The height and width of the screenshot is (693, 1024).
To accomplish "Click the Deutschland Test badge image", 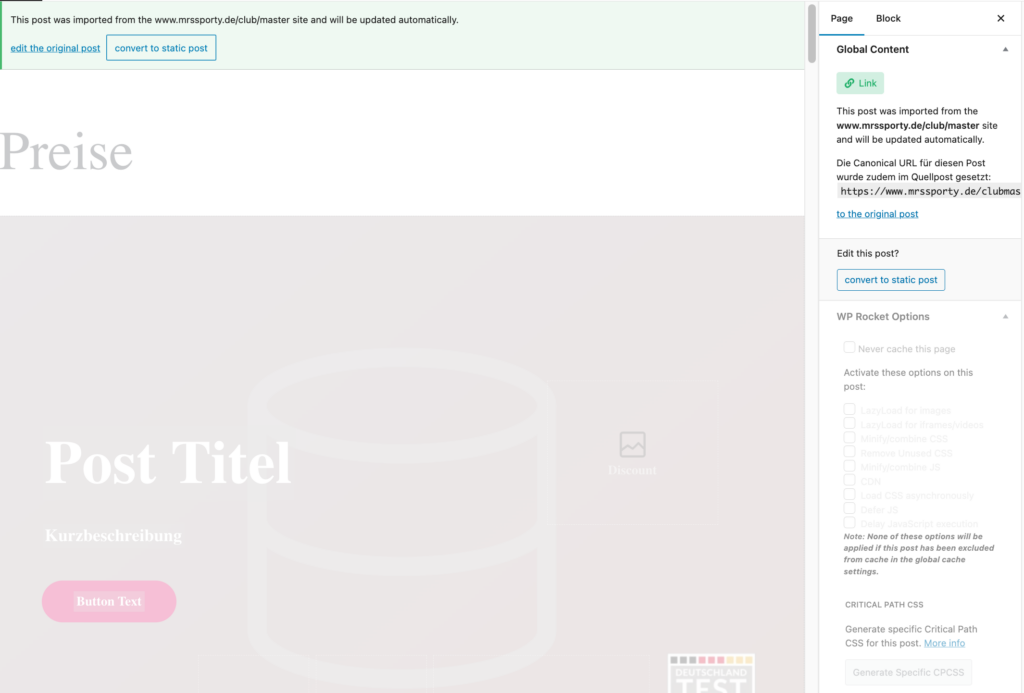I will [x=711, y=675].
